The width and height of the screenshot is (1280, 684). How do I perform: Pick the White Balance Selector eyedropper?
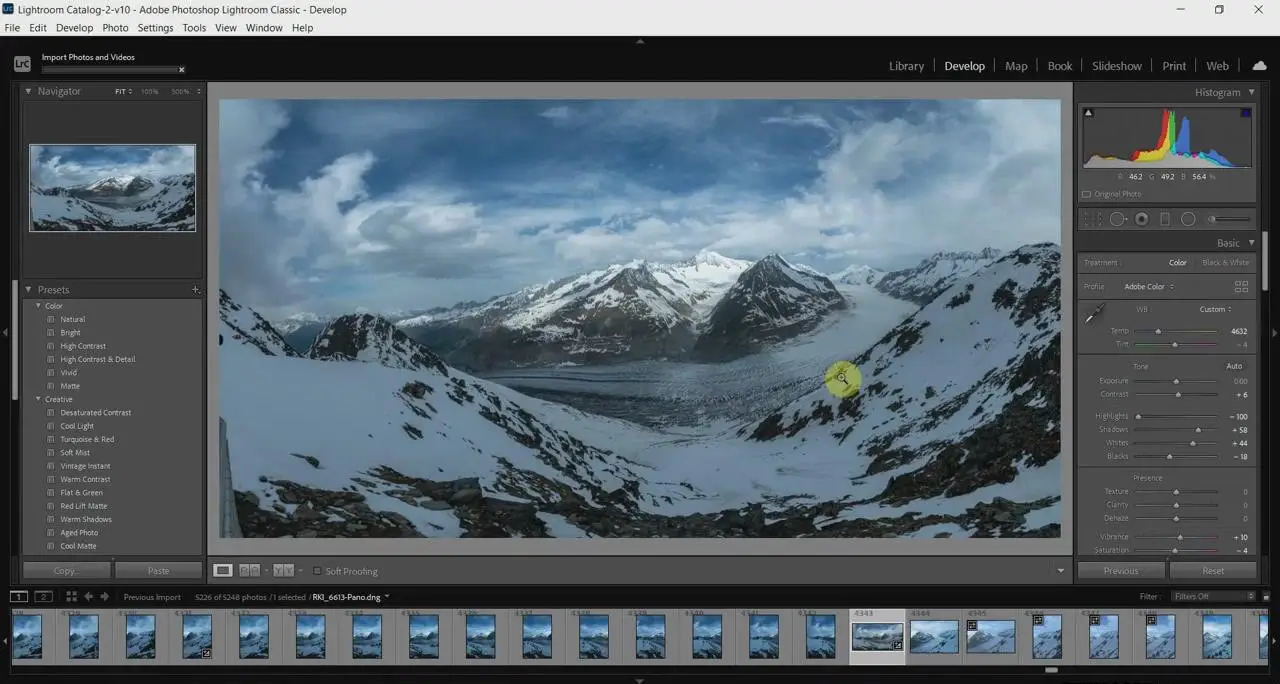pos(1096,314)
